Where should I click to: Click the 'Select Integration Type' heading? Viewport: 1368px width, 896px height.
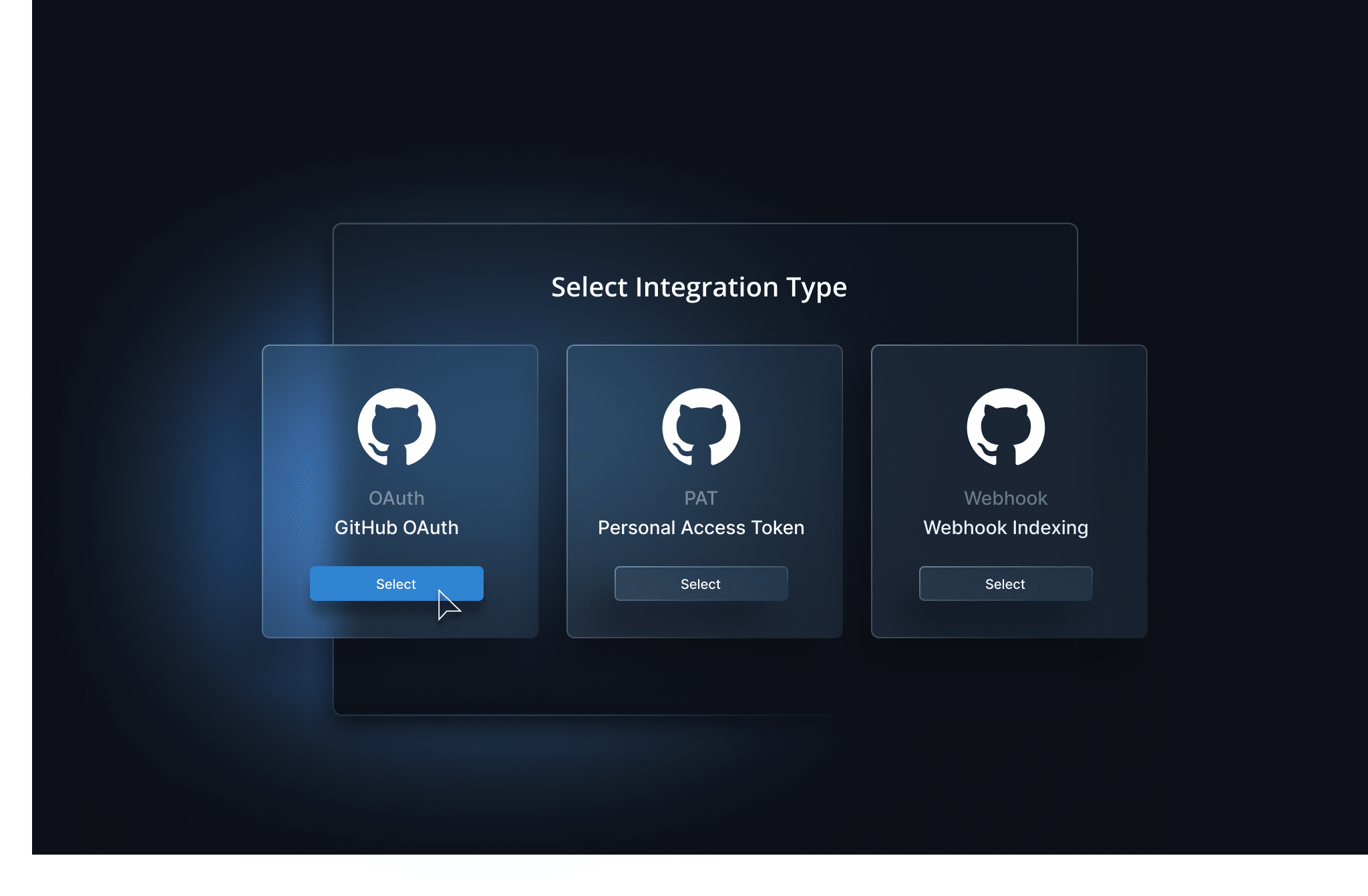click(x=699, y=287)
